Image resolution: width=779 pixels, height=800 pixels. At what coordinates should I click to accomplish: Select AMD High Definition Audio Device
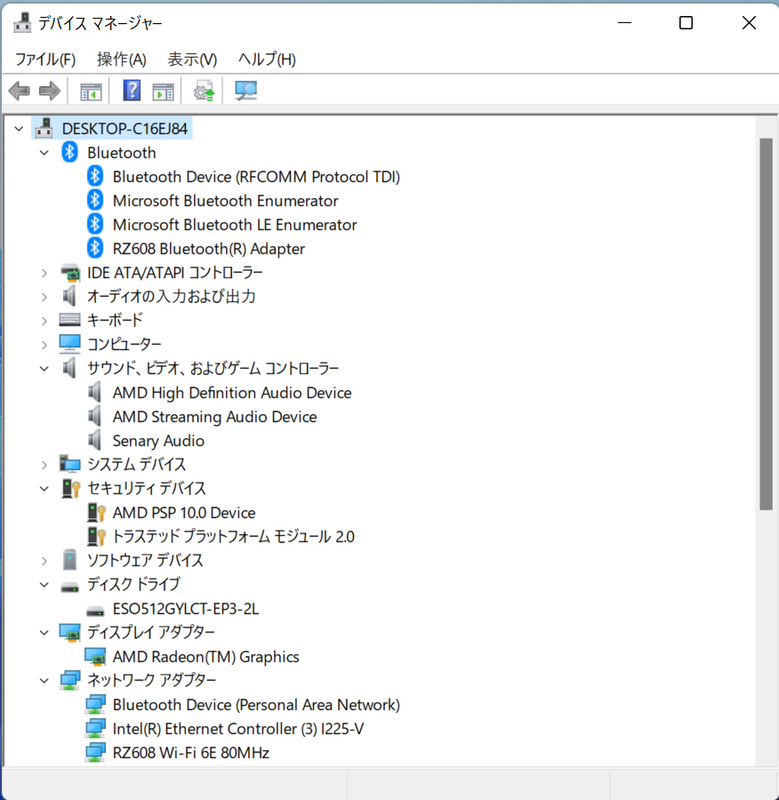pyautogui.click(x=232, y=392)
